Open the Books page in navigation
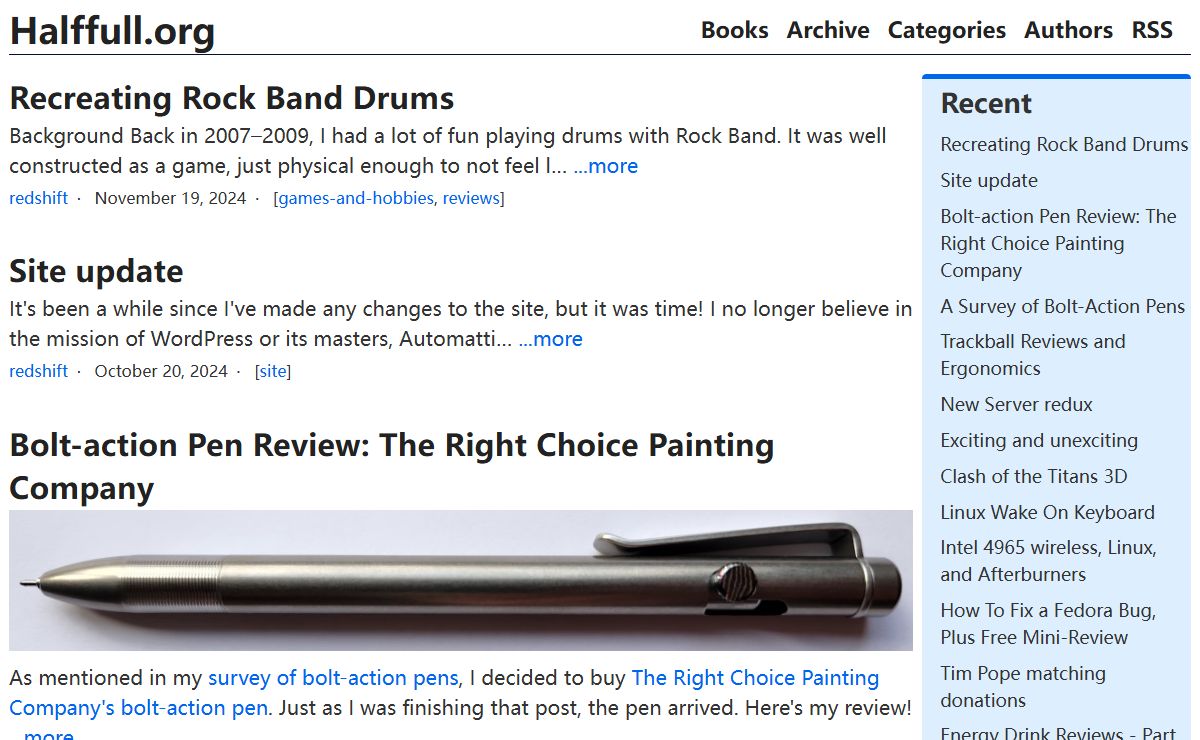The height and width of the screenshot is (740, 1200). tap(734, 30)
